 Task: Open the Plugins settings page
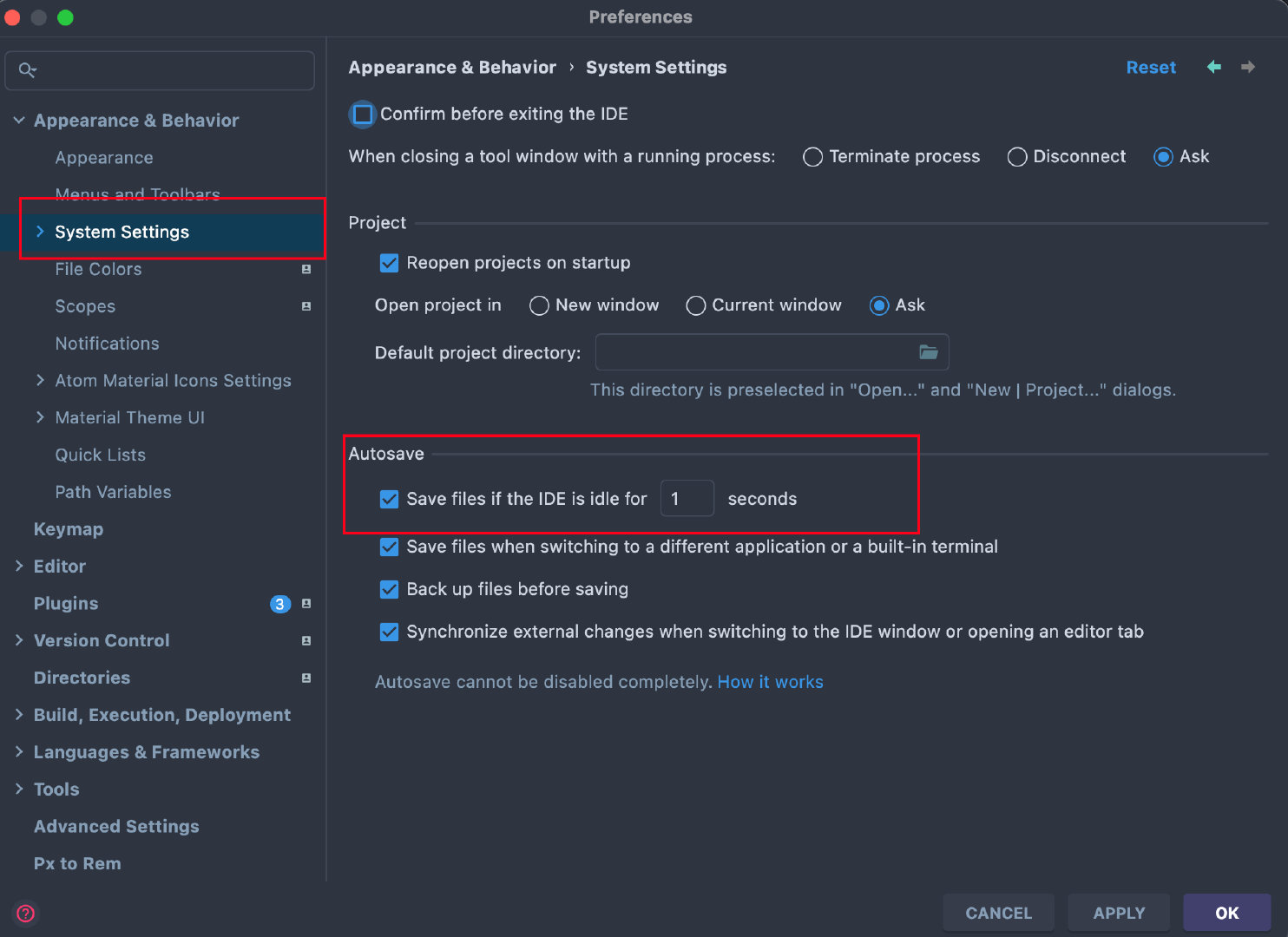point(66,604)
